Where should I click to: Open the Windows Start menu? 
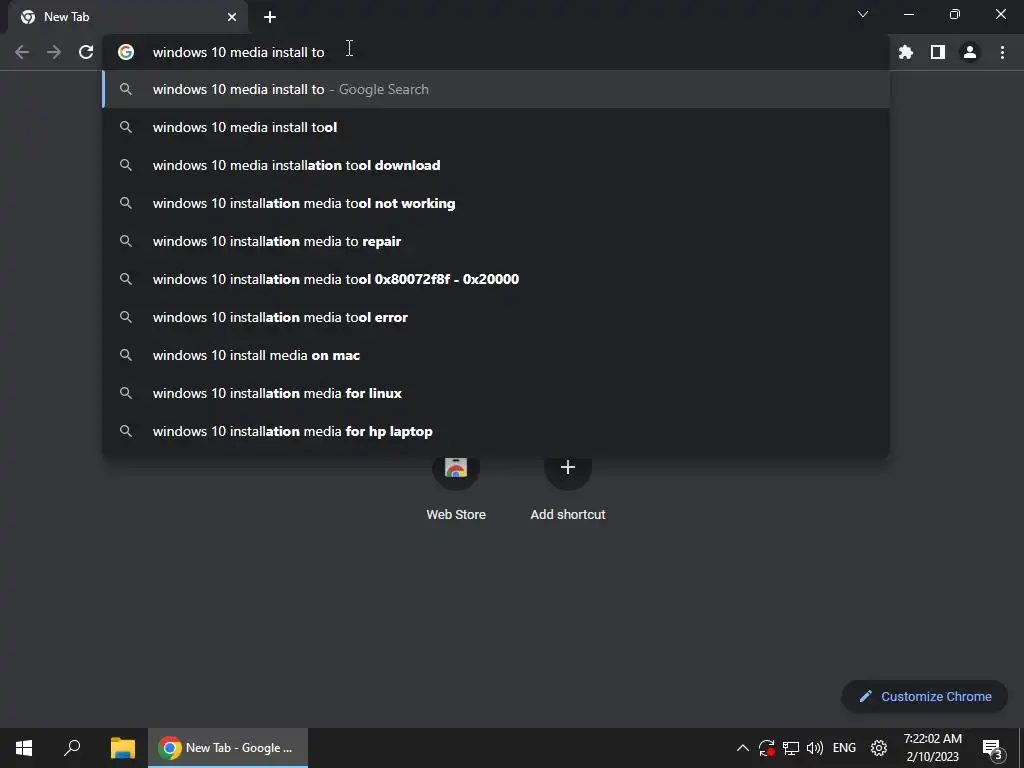tap(24, 748)
